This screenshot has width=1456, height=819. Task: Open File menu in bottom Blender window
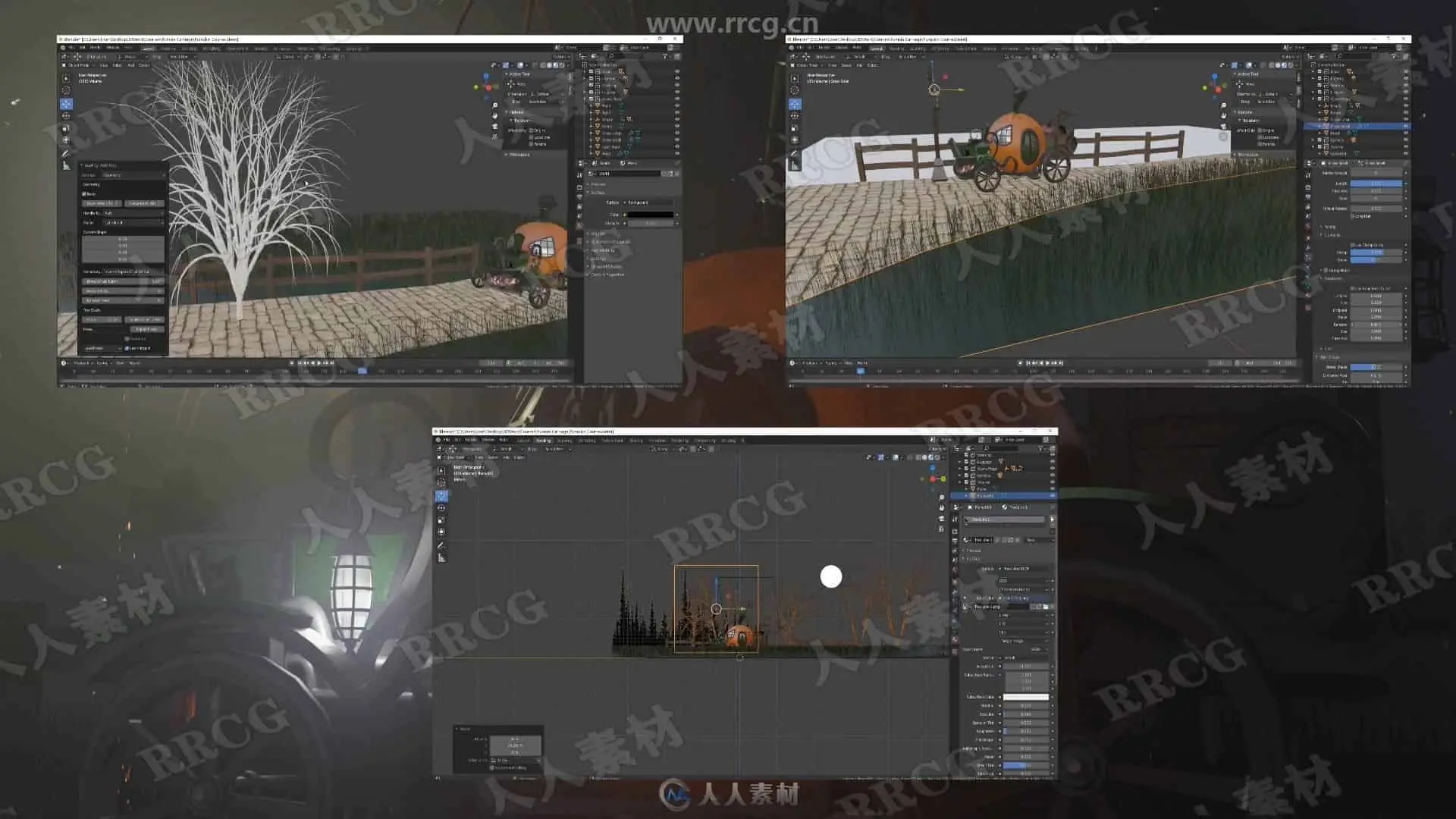[447, 440]
